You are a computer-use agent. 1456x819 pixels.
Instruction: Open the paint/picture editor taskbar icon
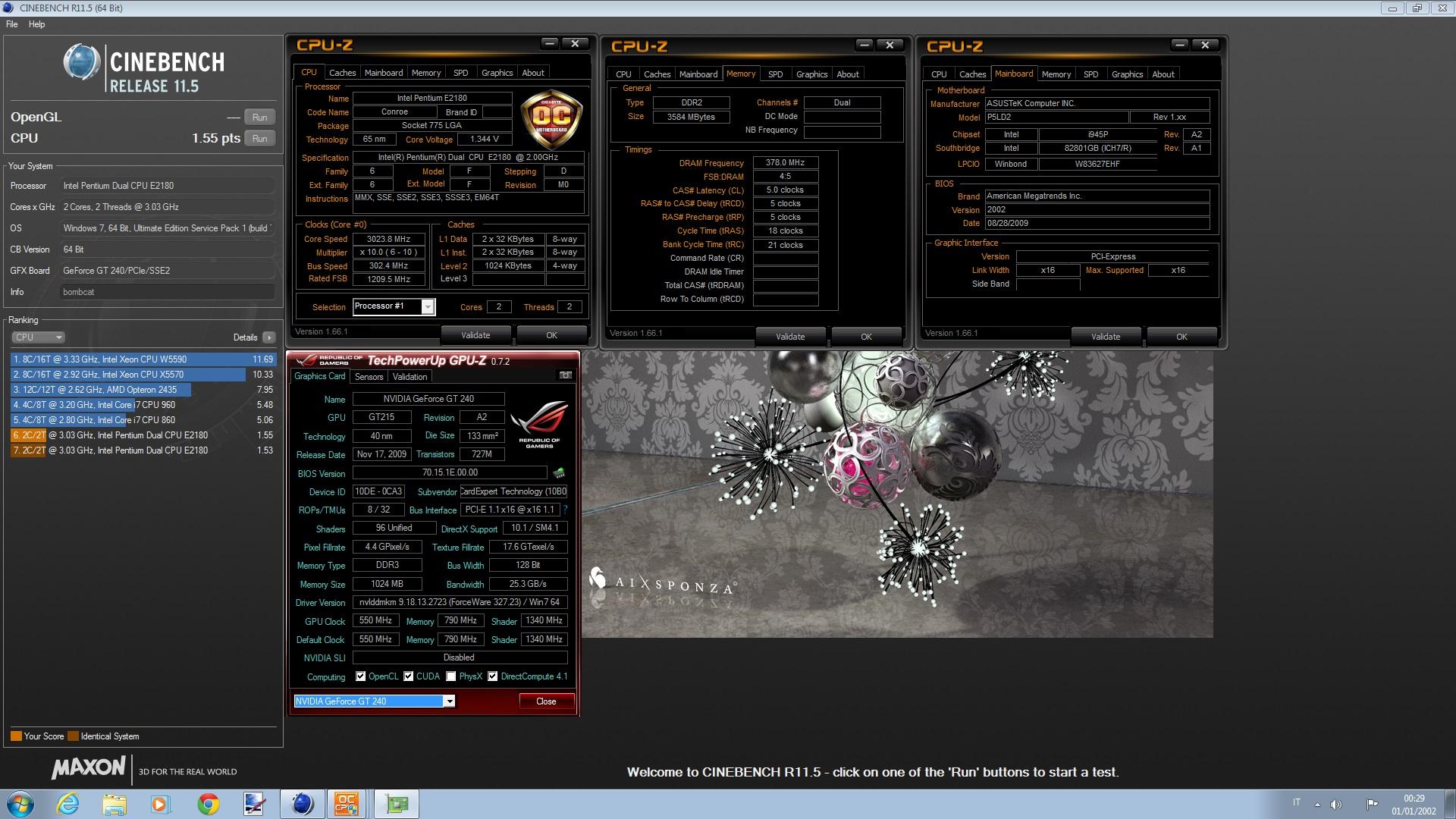pos(254,804)
